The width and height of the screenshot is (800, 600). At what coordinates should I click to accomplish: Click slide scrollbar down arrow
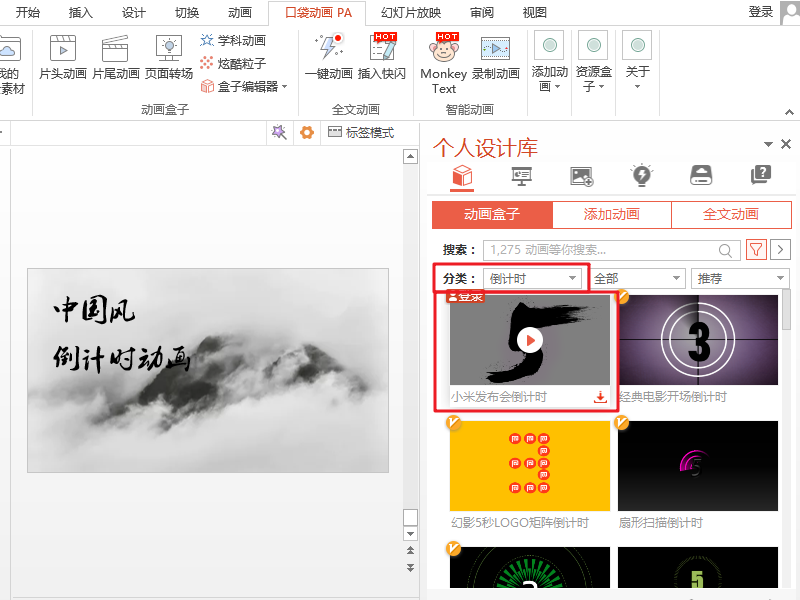pos(410,534)
